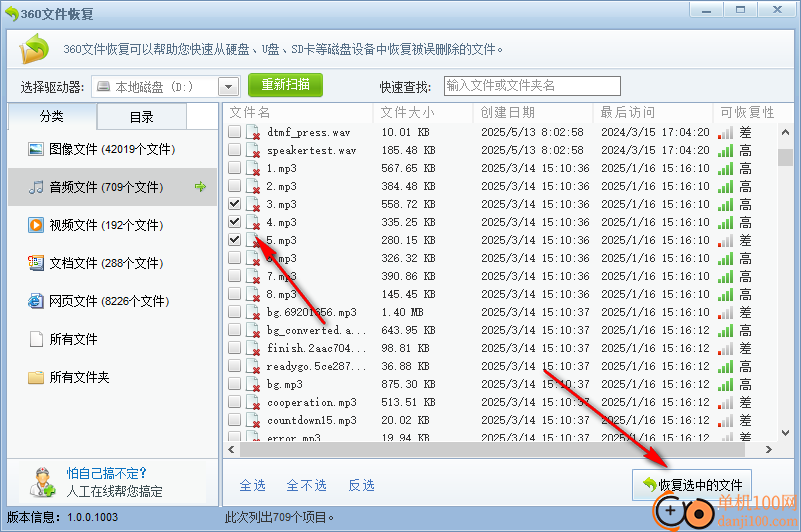The image size is (801, 532).
Task: Click the 1.40 MB size cell
Action: (x=403, y=312)
